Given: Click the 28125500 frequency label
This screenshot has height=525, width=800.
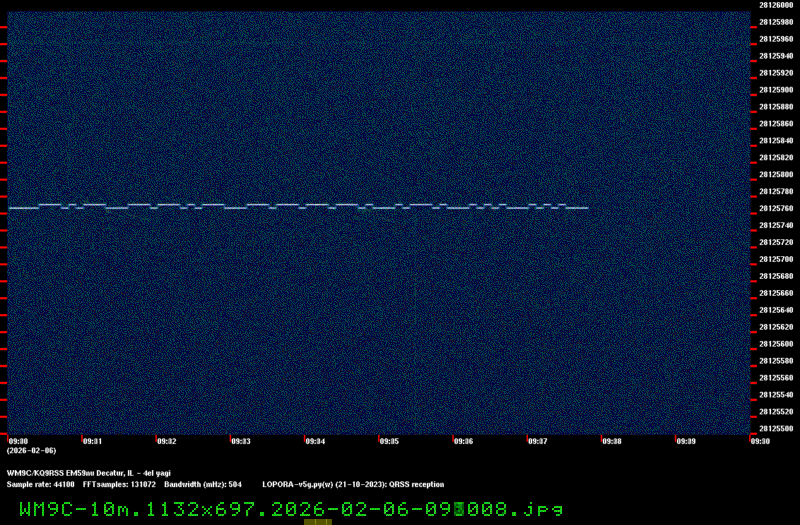Looking at the screenshot, I should [776, 428].
